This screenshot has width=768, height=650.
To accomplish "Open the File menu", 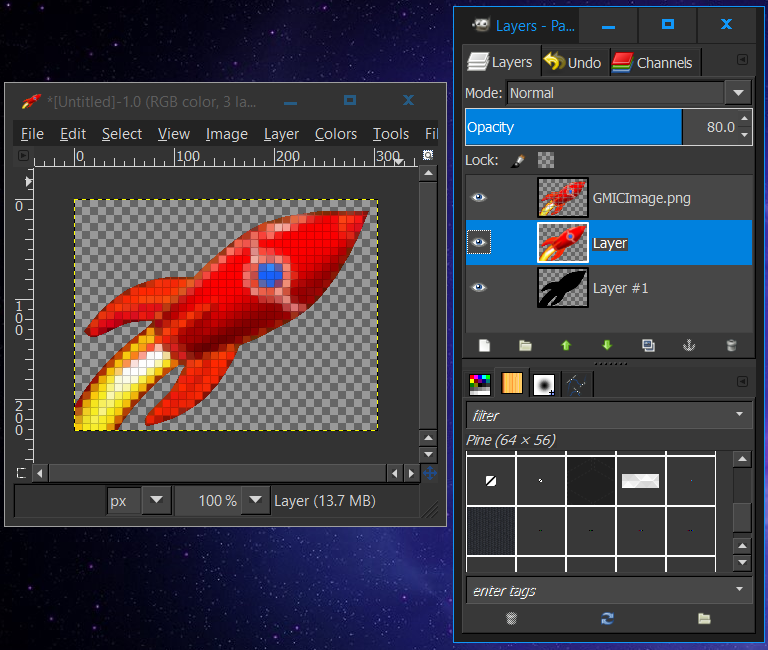I will click(32, 134).
